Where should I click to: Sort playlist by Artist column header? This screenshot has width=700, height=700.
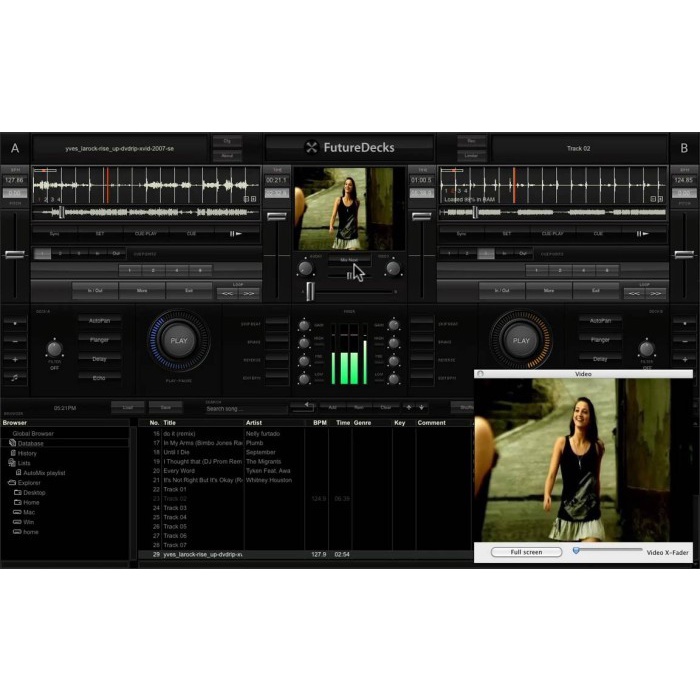(x=254, y=422)
